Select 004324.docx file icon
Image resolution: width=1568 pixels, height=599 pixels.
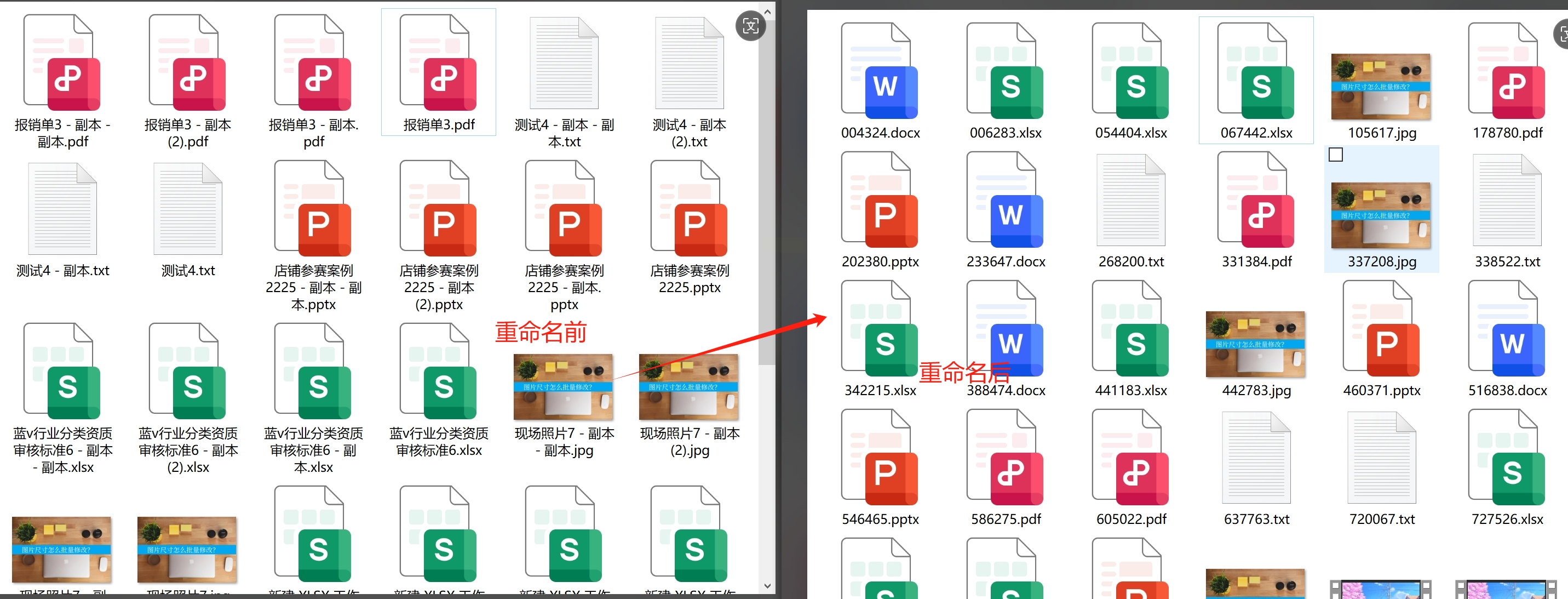click(x=880, y=71)
